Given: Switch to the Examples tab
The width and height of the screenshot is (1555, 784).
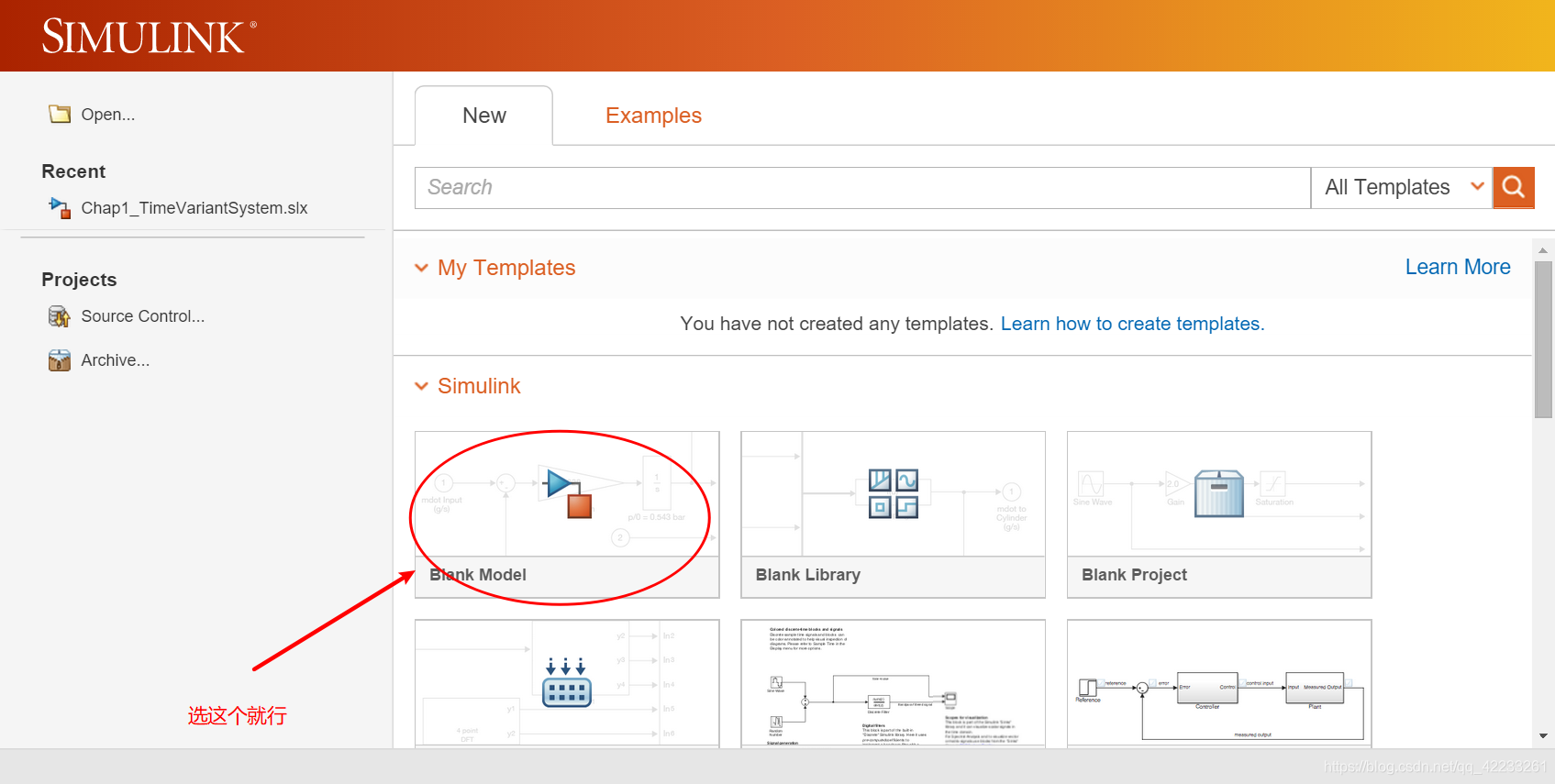Looking at the screenshot, I should tap(653, 116).
